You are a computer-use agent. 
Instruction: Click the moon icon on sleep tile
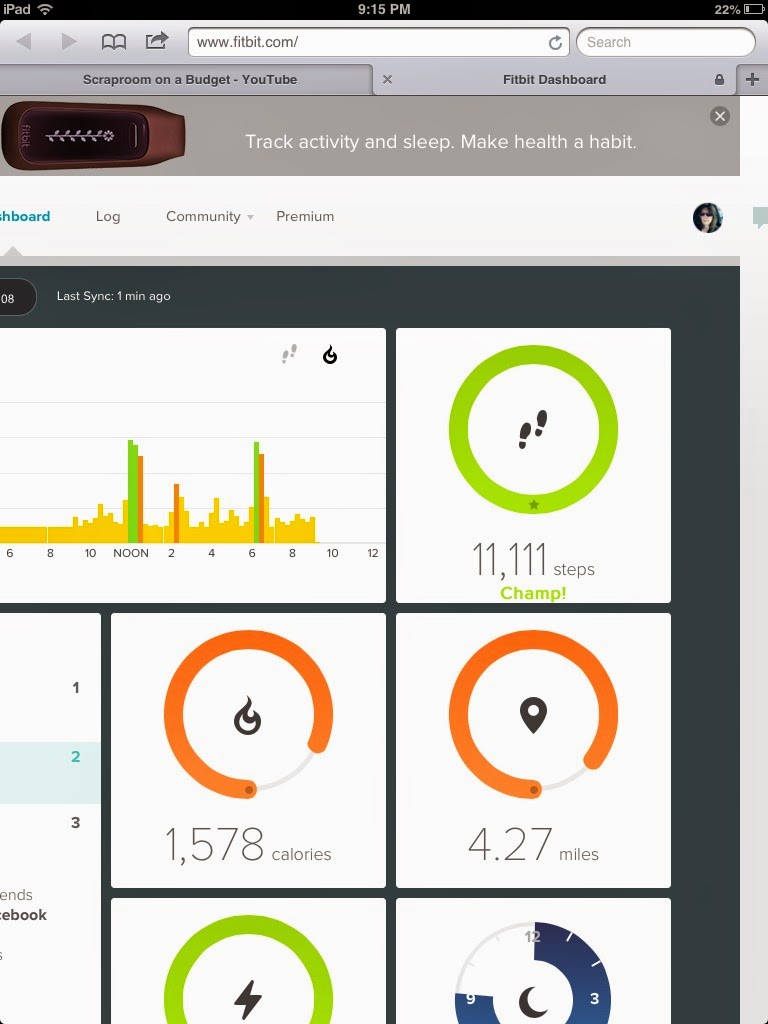533,1002
